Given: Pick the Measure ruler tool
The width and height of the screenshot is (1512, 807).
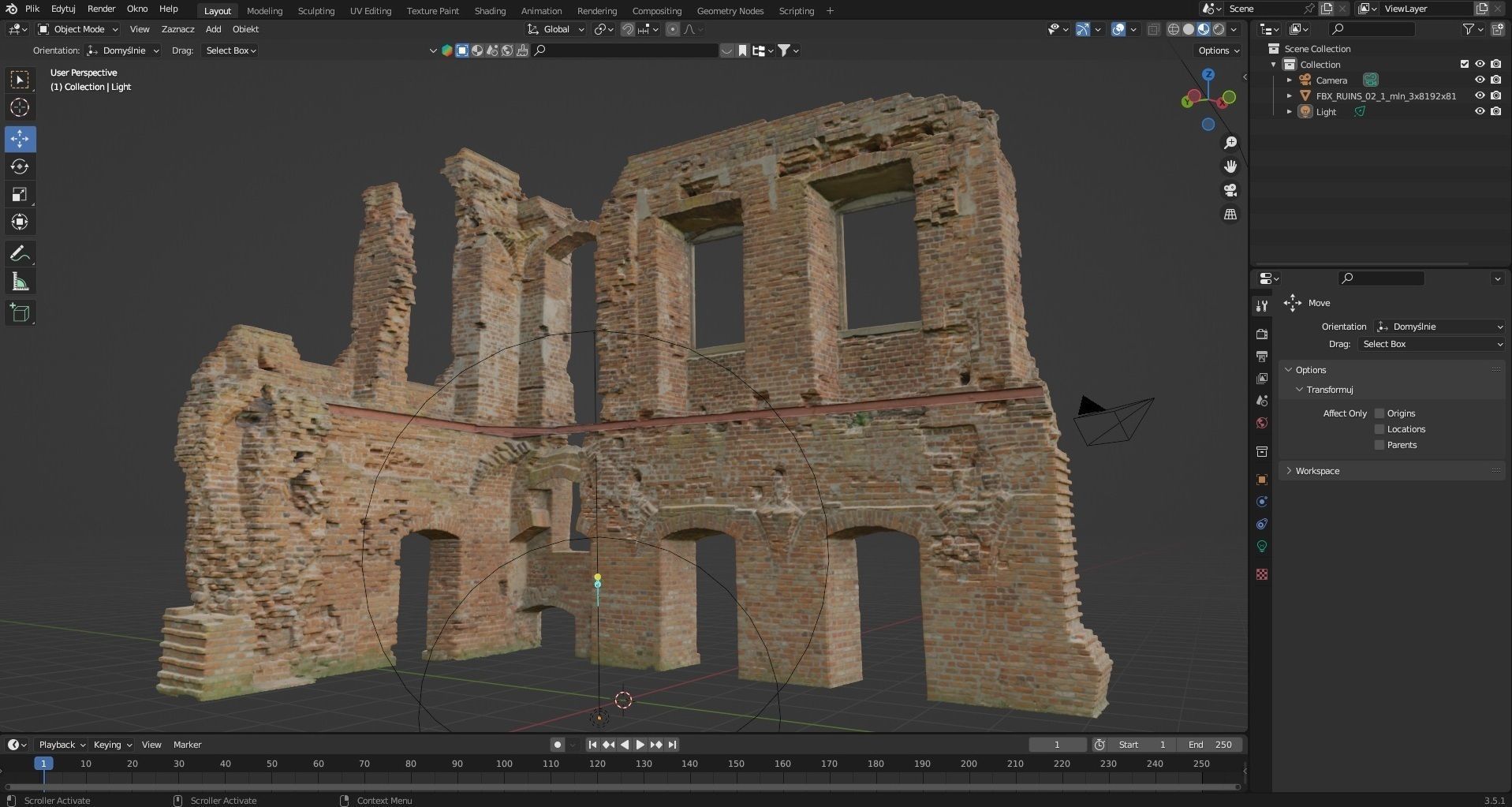Looking at the screenshot, I should pyautogui.click(x=20, y=282).
